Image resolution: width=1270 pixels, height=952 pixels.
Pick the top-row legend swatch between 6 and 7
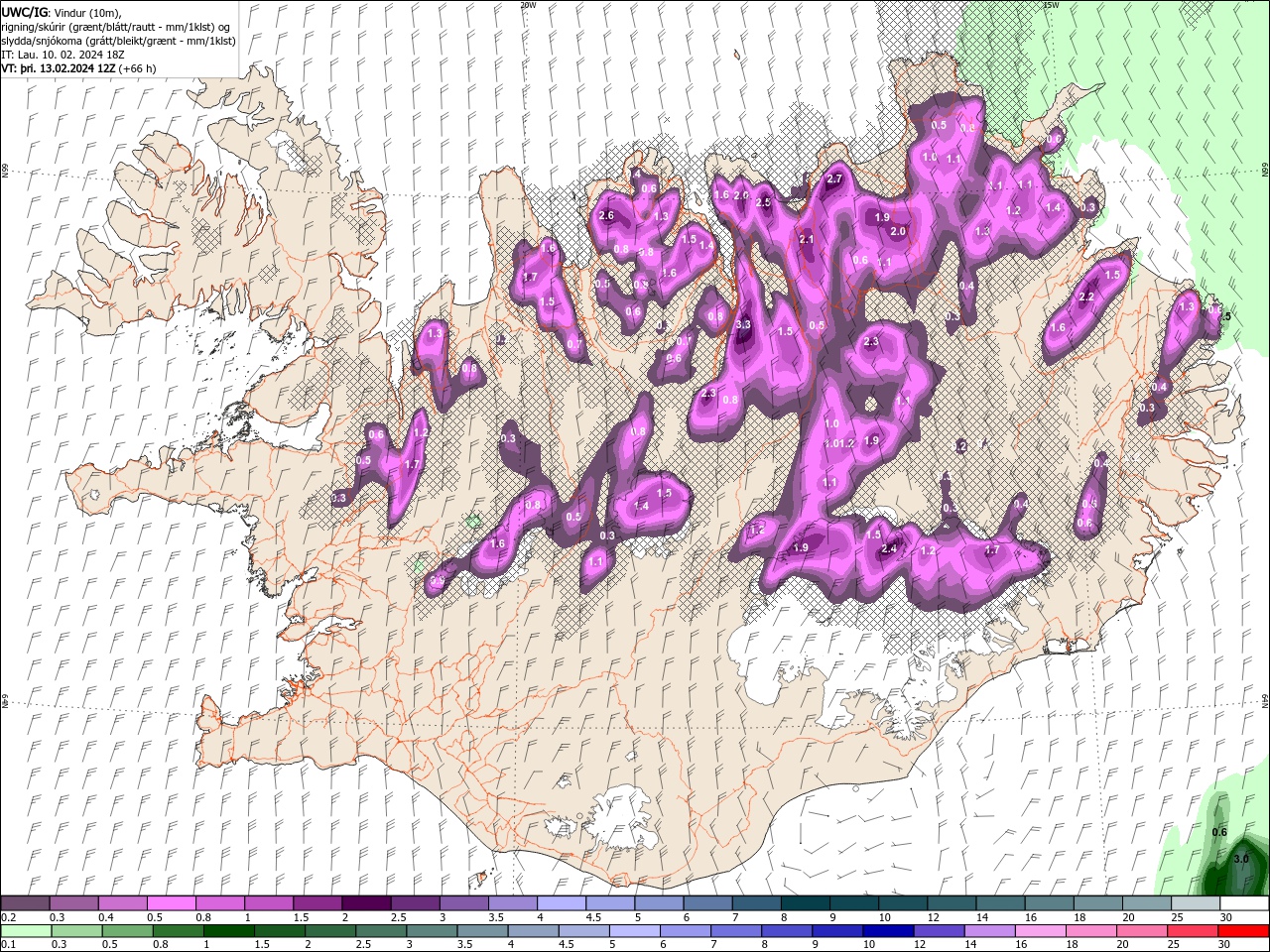707,903
